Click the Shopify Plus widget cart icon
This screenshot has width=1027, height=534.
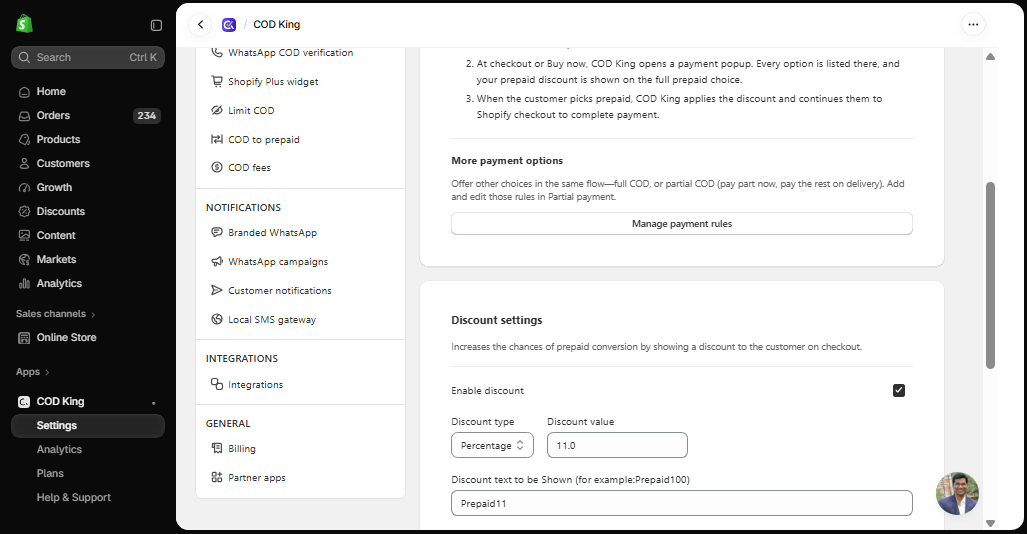click(x=217, y=81)
